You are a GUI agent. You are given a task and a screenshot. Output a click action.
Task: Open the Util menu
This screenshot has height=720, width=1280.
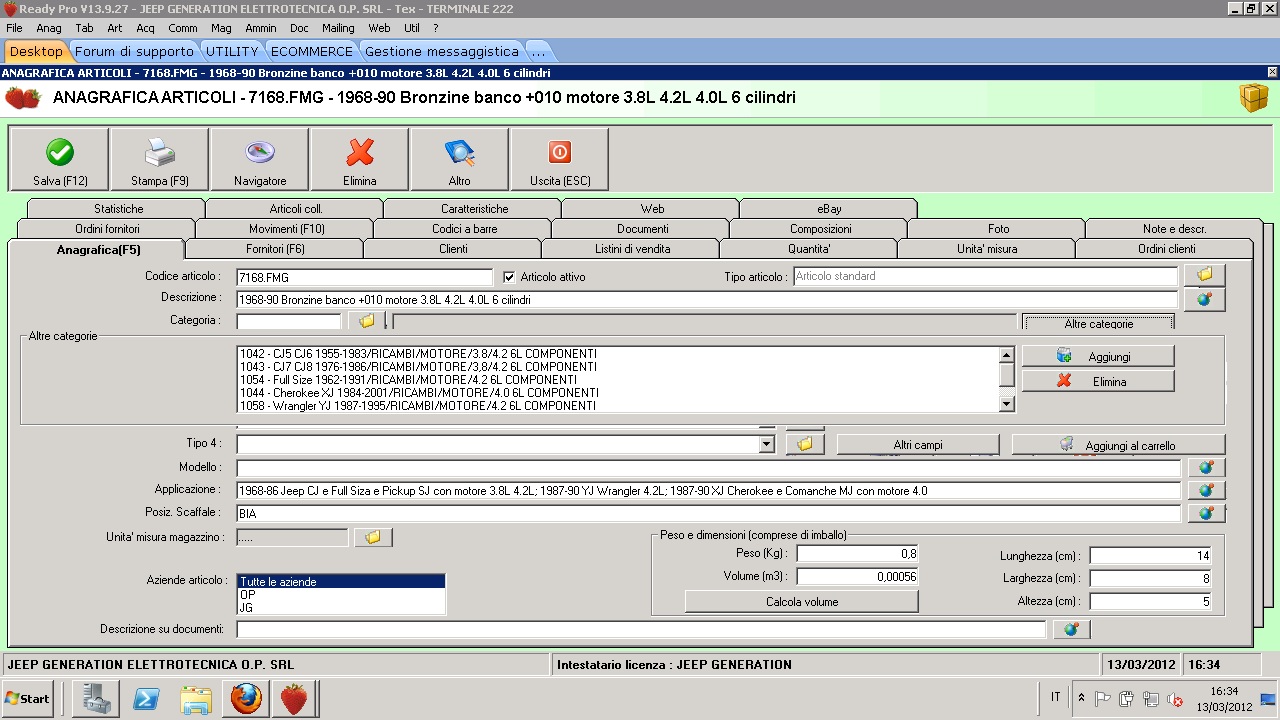(411, 28)
